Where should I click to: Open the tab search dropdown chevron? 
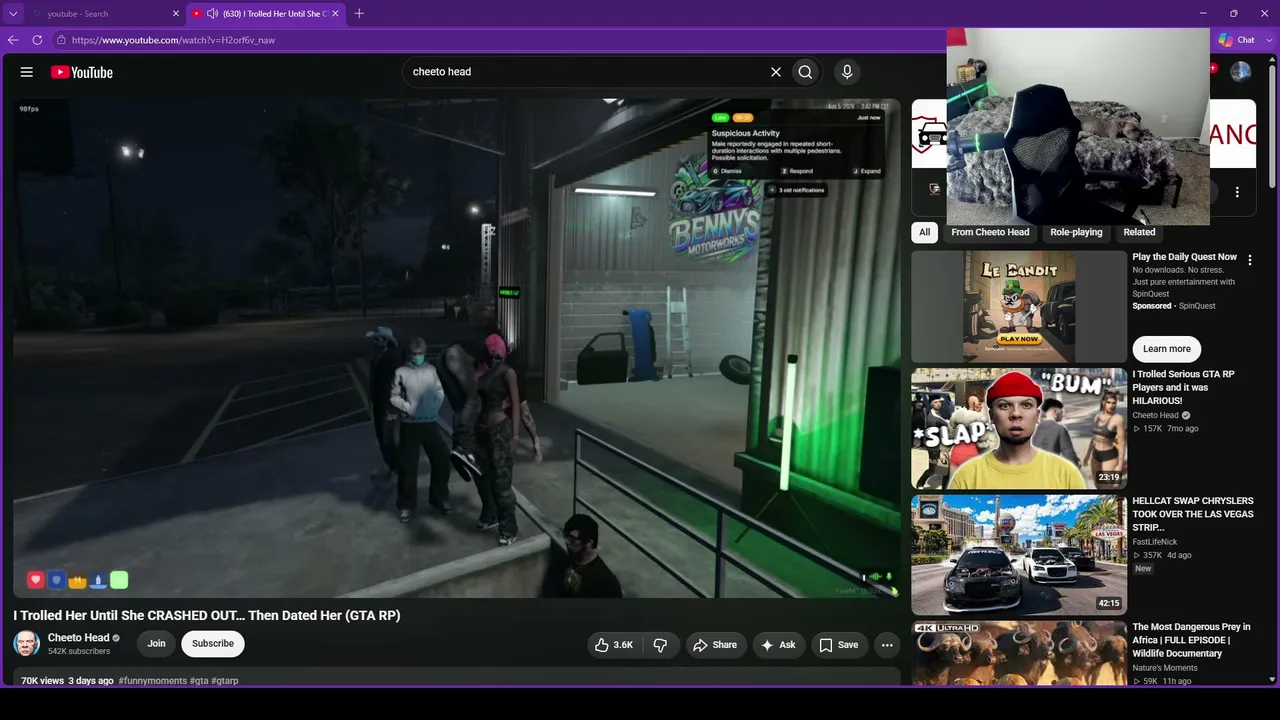pos(13,14)
